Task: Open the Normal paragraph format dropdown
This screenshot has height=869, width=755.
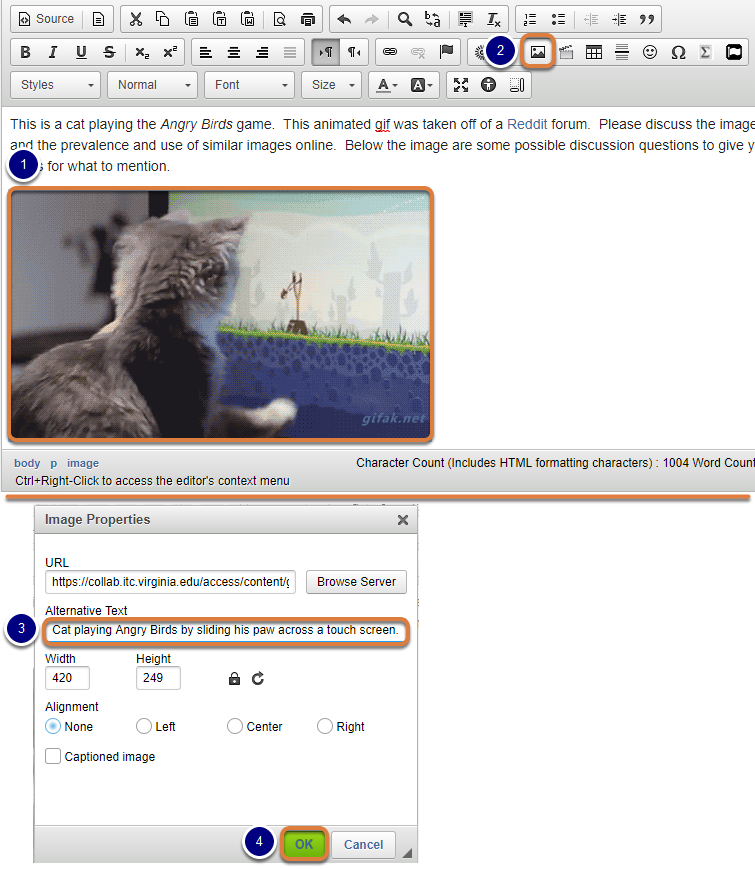Action: tap(152, 85)
